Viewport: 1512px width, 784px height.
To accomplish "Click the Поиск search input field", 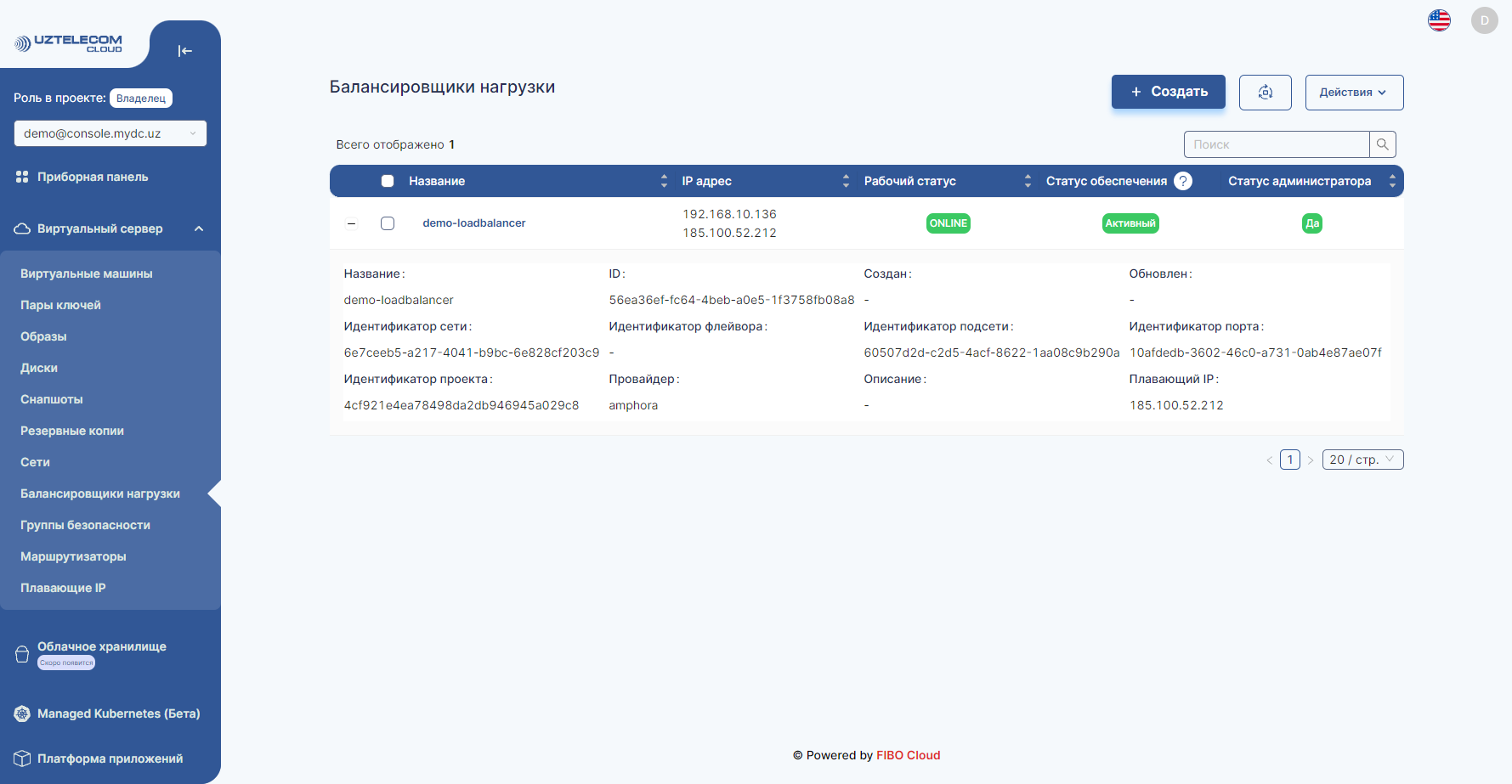I will click(1275, 144).
